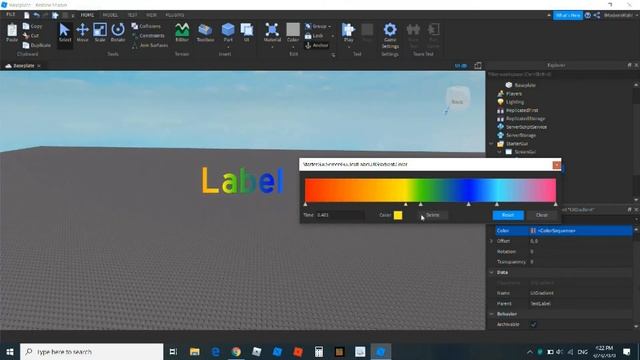Screen dimensions: 640x360
Task: Click the Windows search box on taskbar
Action: [x=91, y=351]
